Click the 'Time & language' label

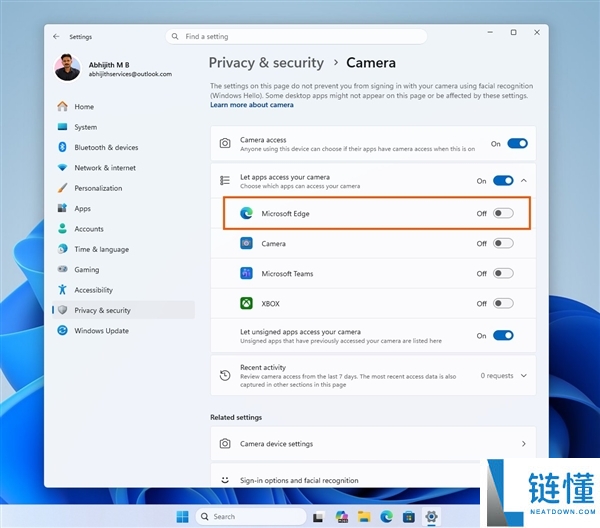click(x=101, y=249)
